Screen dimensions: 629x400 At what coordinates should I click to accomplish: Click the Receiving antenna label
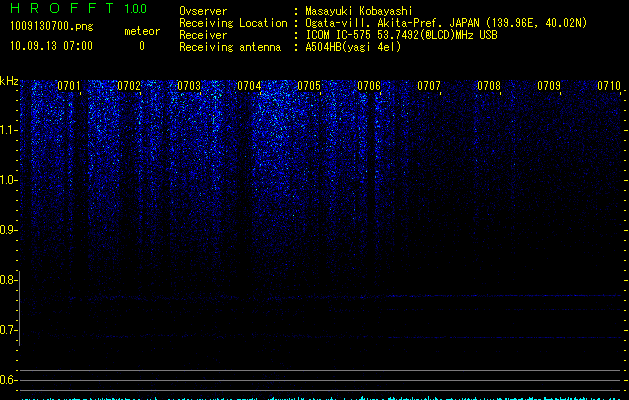point(230,47)
